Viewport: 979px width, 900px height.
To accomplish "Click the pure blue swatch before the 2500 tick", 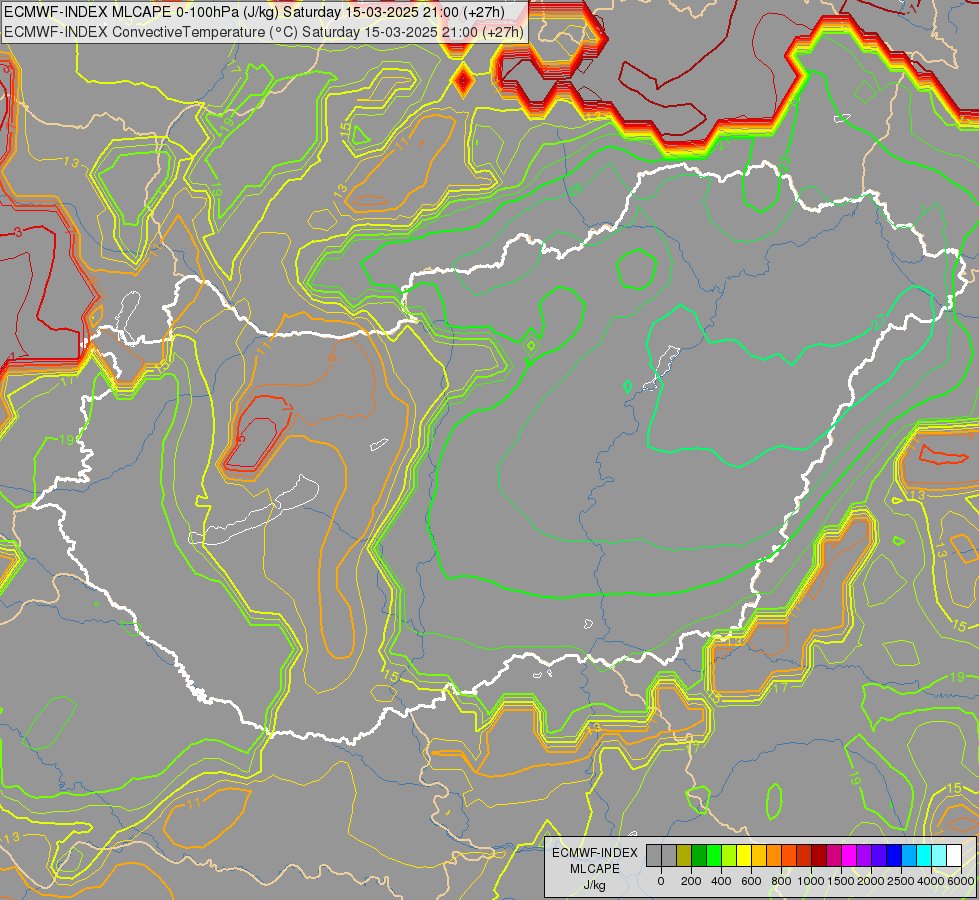I will pyautogui.click(x=894, y=856).
